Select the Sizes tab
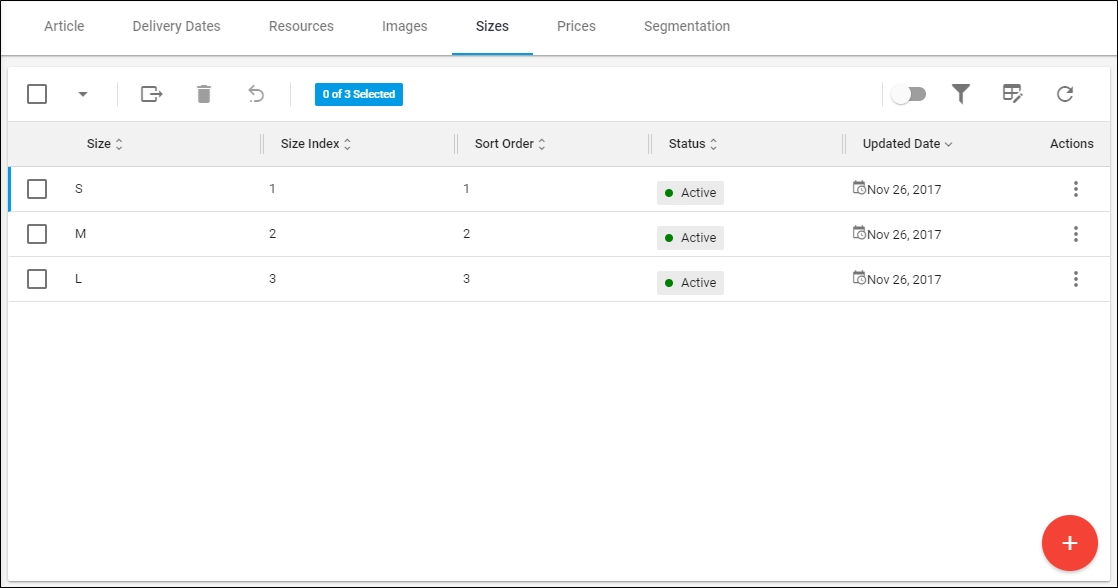The width and height of the screenshot is (1118, 588). pos(492,26)
